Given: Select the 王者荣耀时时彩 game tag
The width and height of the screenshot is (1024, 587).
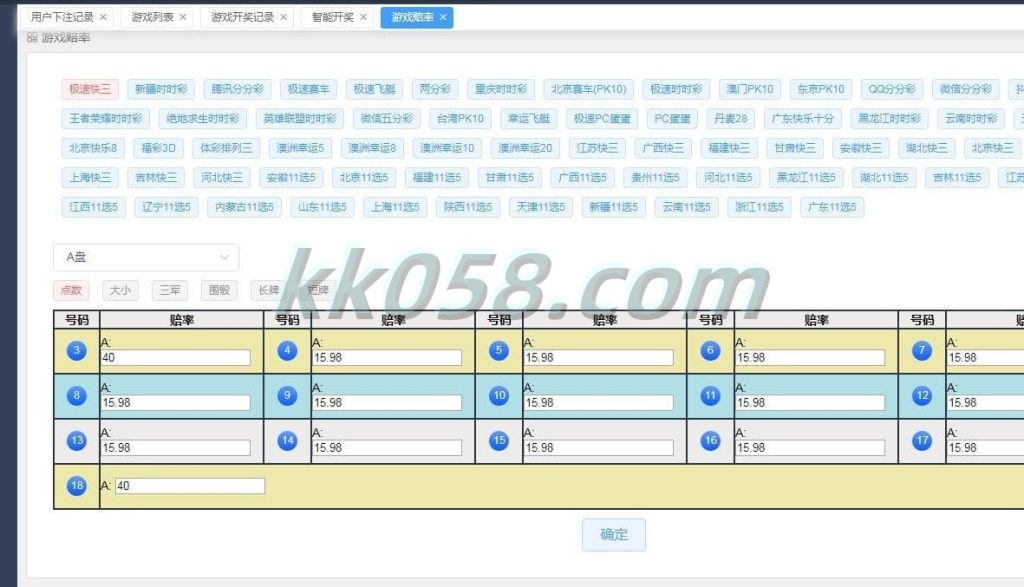Looking at the screenshot, I should [x=106, y=118].
